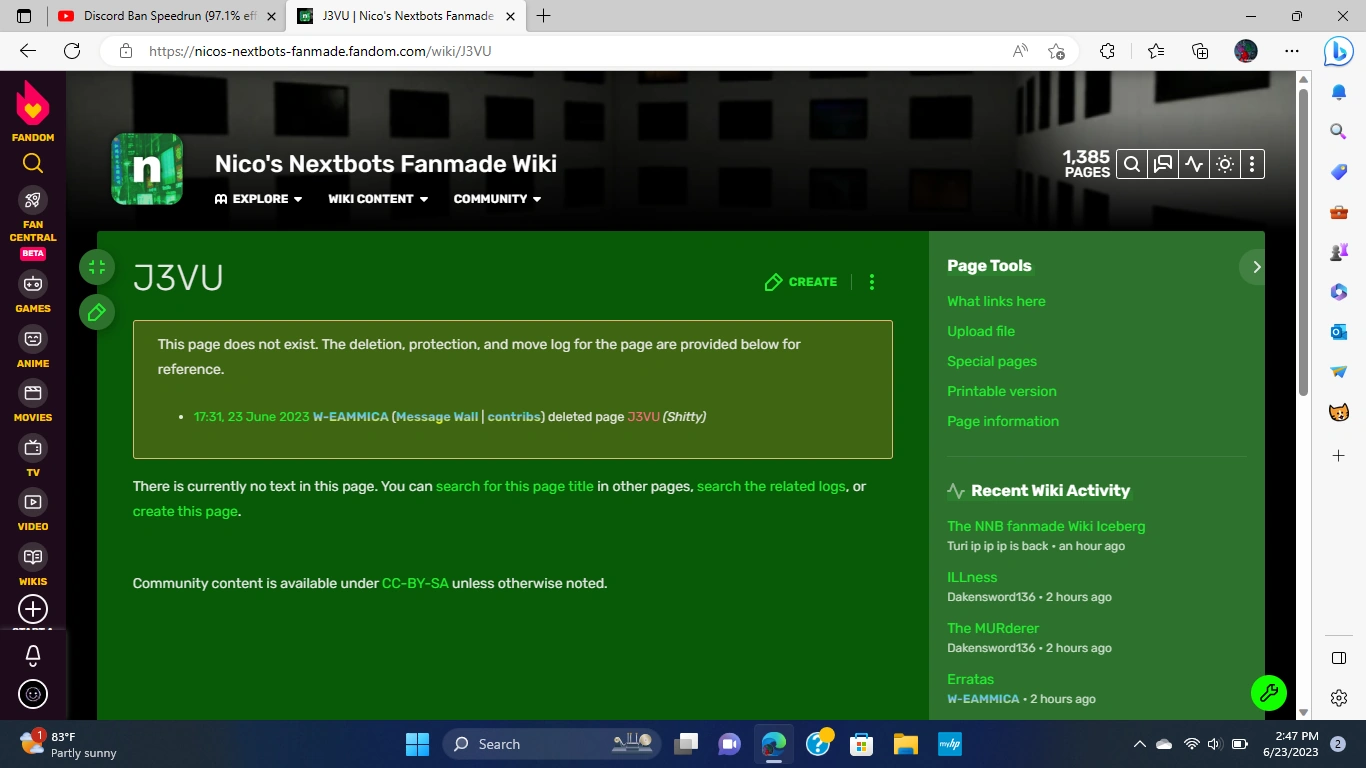Viewport: 1366px width, 768px height.
Task: Open Recent Wiki Activity pulse icon
Action: 1193,165
